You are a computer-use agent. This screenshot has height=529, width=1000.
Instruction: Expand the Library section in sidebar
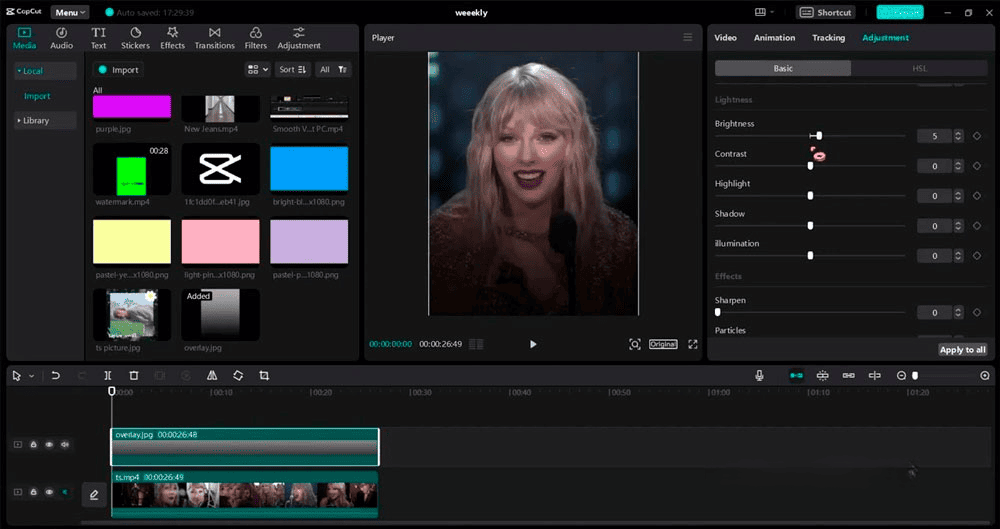[45, 121]
